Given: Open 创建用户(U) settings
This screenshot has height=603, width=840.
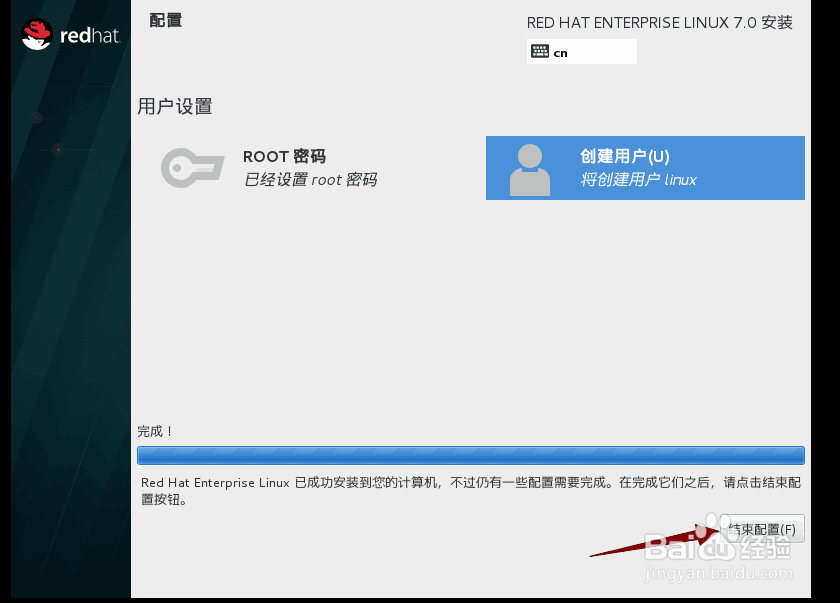Looking at the screenshot, I should coord(645,168).
